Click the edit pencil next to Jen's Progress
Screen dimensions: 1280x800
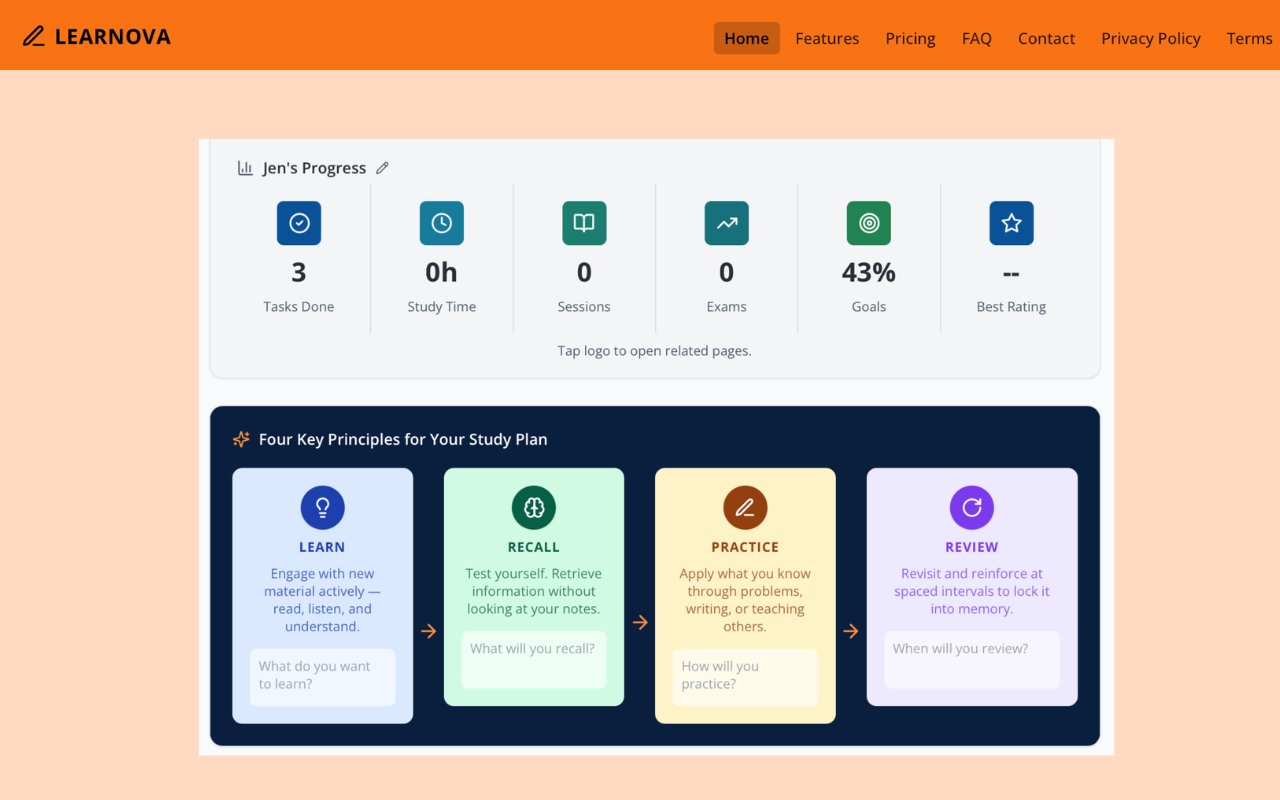click(382, 168)
